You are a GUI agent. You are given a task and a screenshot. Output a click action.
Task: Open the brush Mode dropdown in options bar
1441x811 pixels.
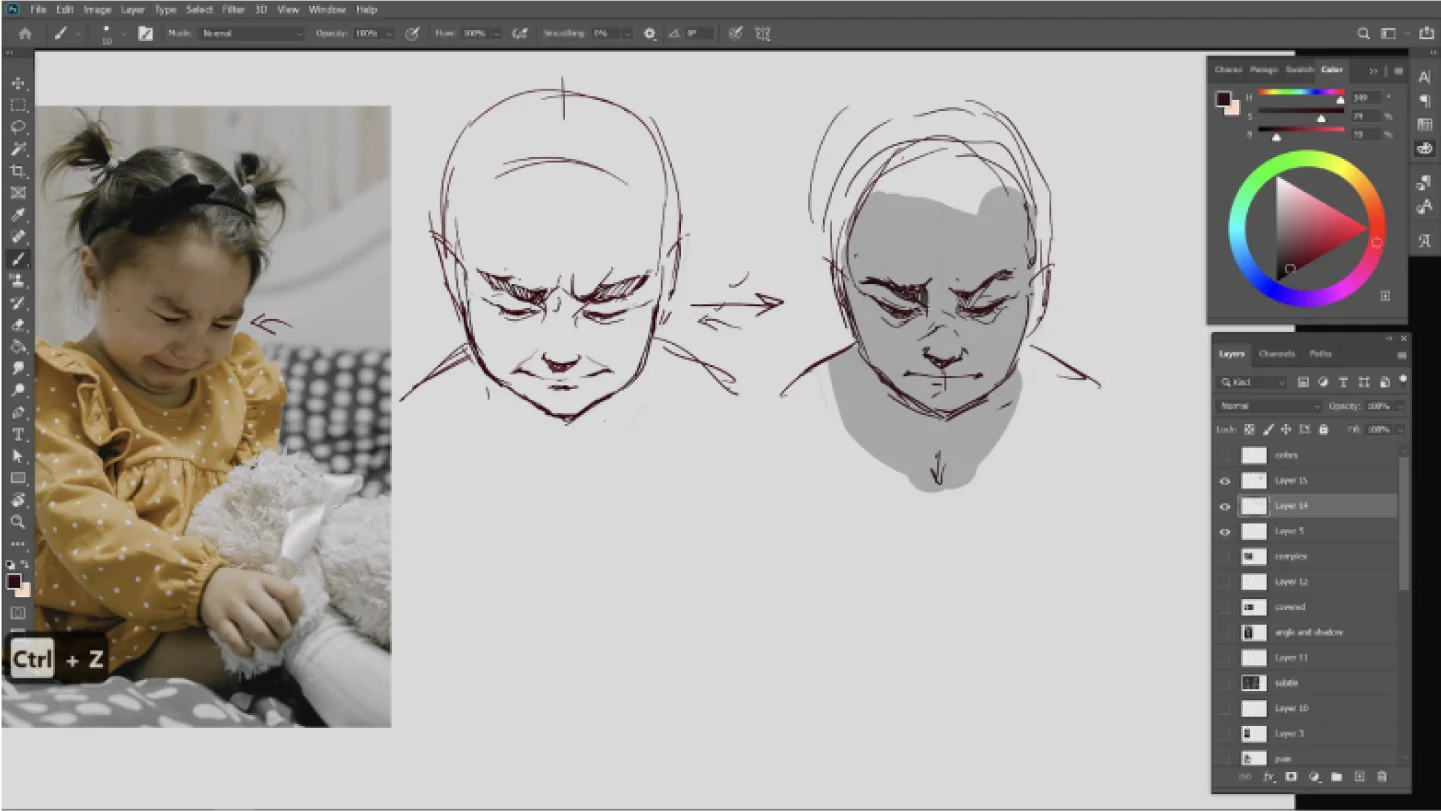click(x=251, y=33)
